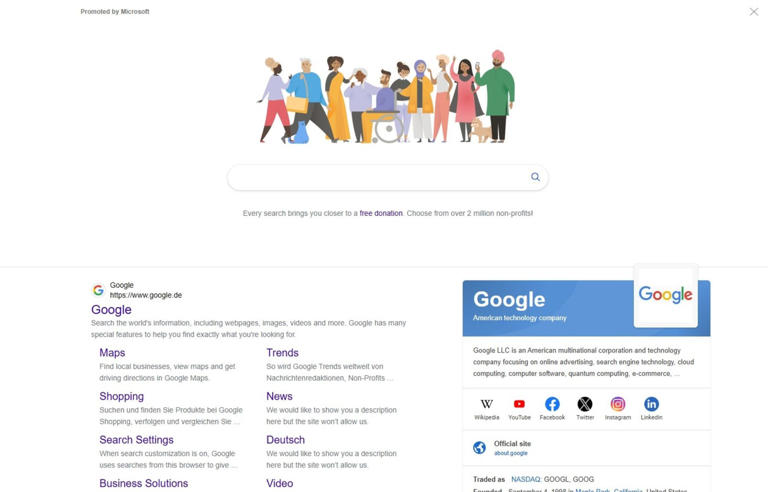This screenshot has height=492, width=768.
Task: Open the main Google result title
Action: 111,310
